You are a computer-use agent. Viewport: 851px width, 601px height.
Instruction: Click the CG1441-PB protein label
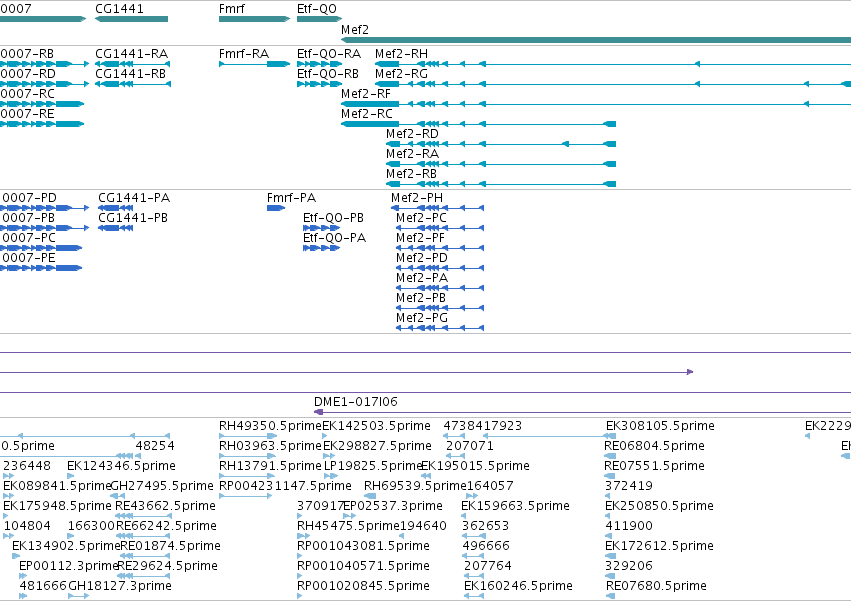click(133, 218)
